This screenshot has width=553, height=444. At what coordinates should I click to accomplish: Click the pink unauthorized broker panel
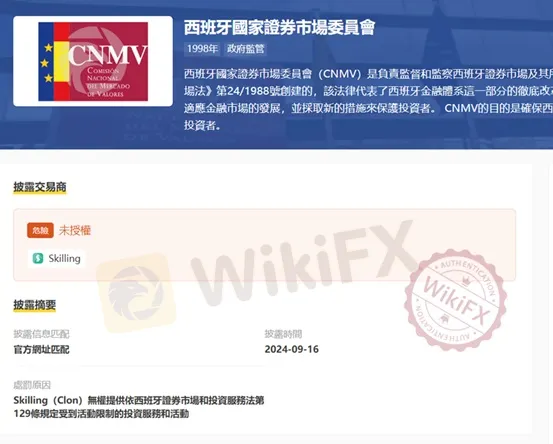[x=265, y=245]
